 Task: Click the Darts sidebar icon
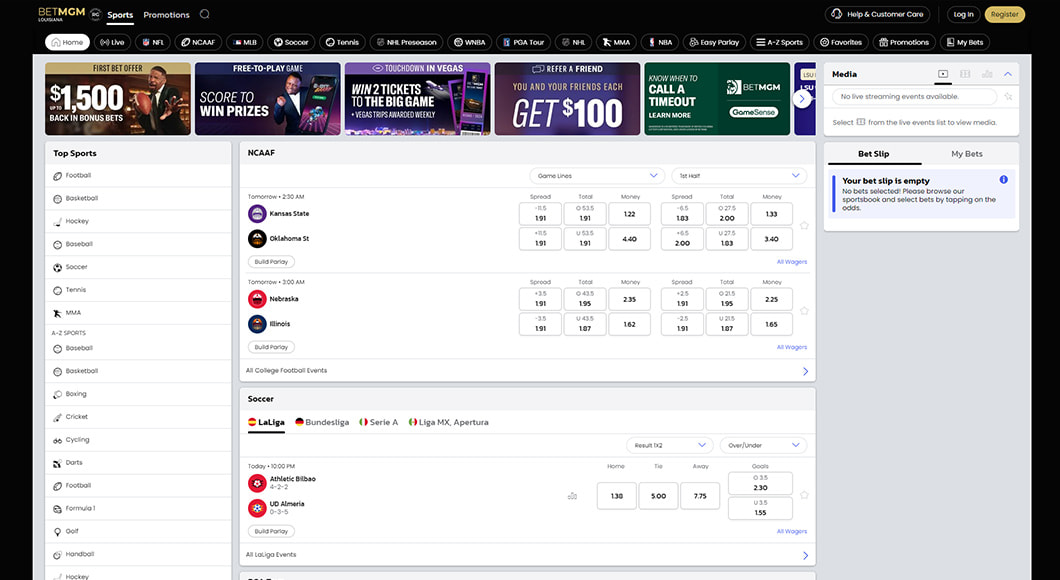(57, 463)
